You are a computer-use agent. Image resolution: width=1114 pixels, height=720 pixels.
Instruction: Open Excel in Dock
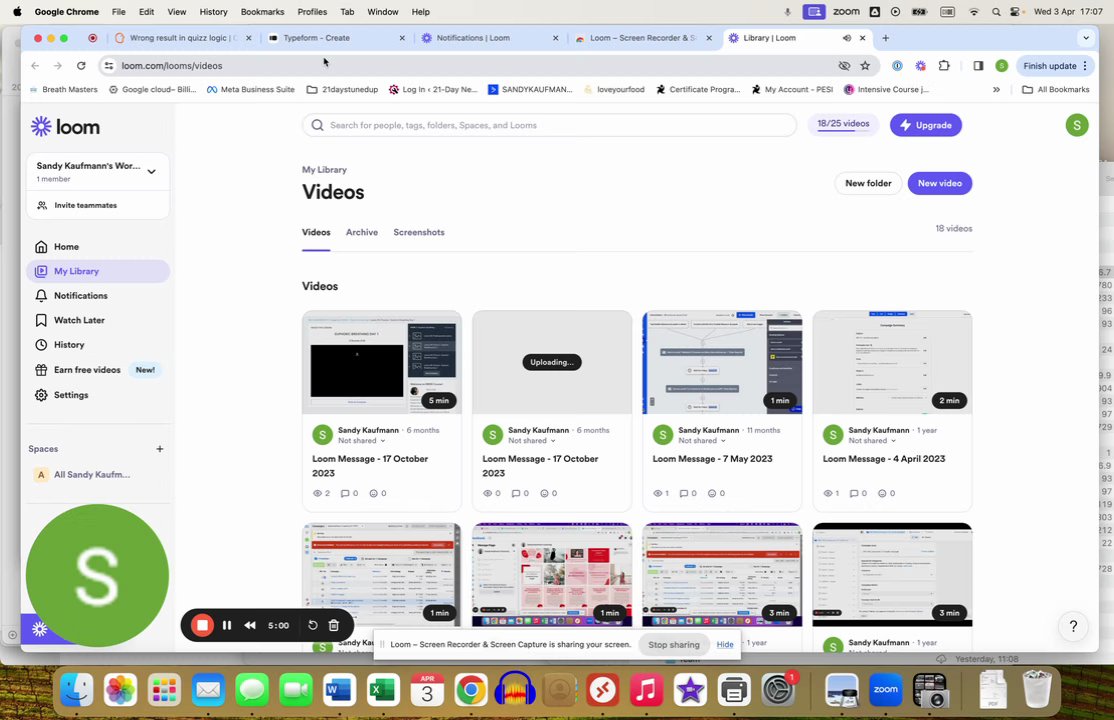point(384,689)
